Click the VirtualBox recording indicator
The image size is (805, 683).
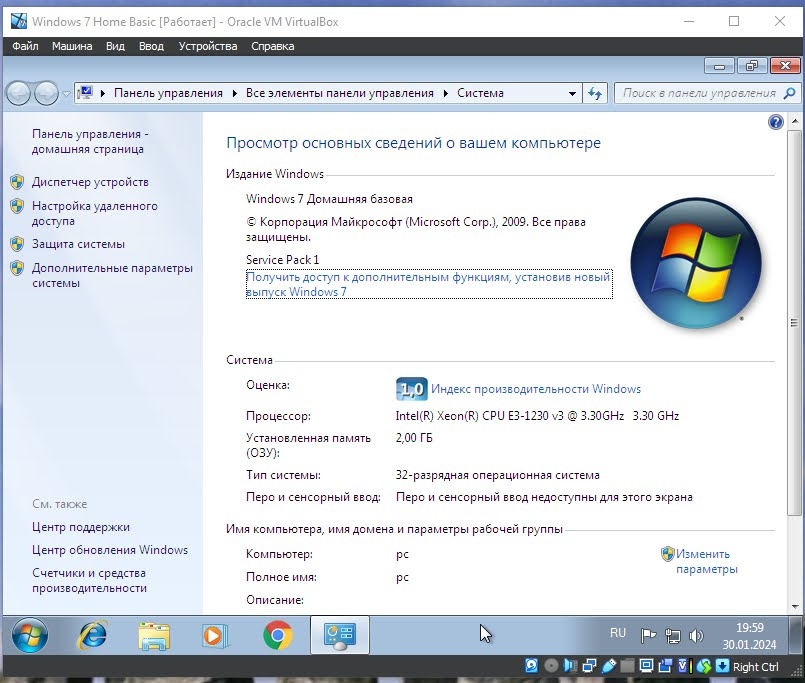tap(665, 666)
